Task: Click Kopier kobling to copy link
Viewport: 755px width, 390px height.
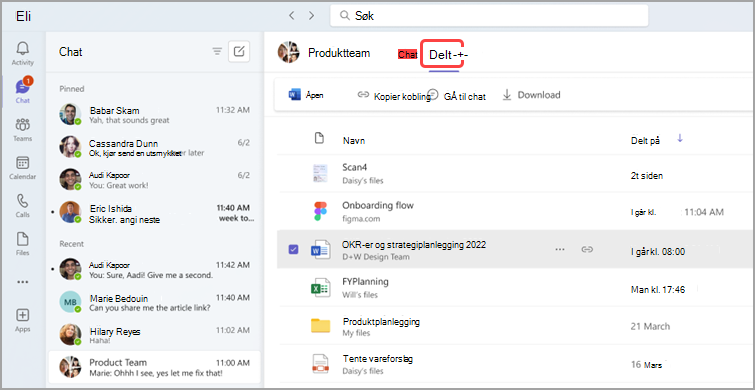Action: tap(394, 96)
